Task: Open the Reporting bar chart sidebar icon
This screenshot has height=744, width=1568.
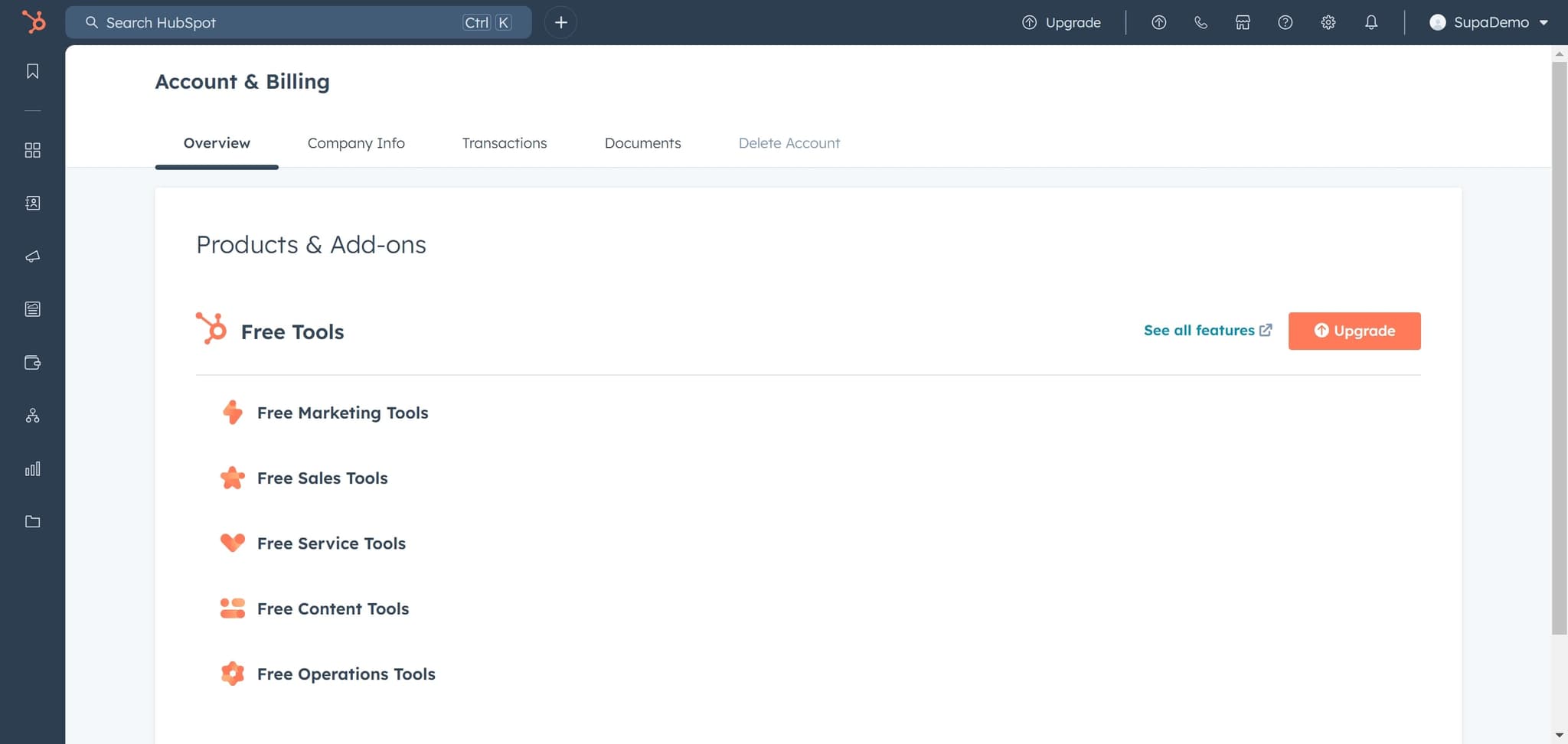Action: 32,468
